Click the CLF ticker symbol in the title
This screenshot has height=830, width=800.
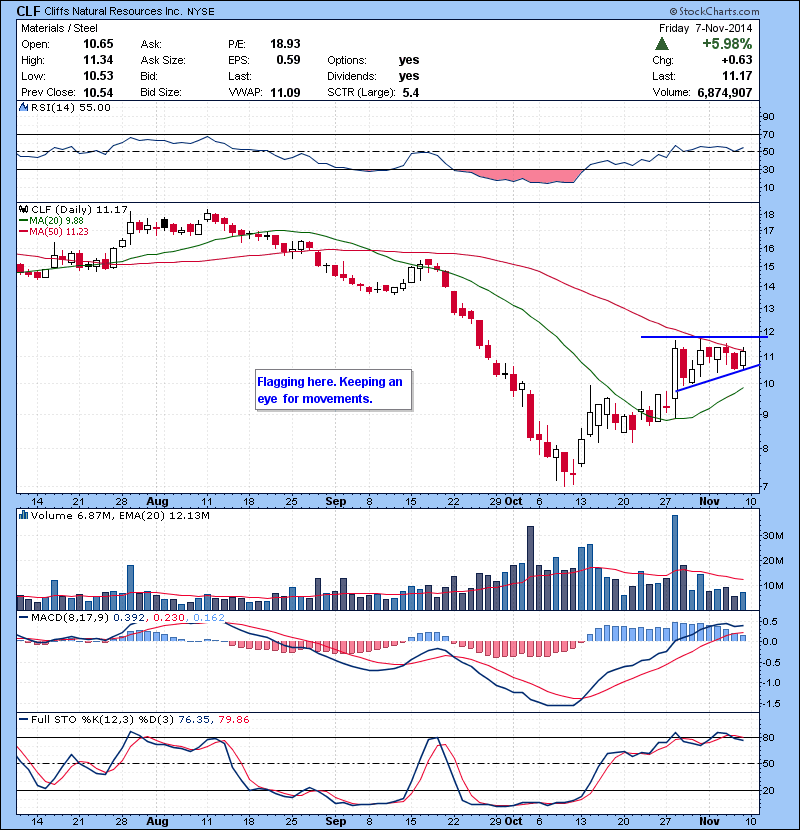[x=28, y=11]
